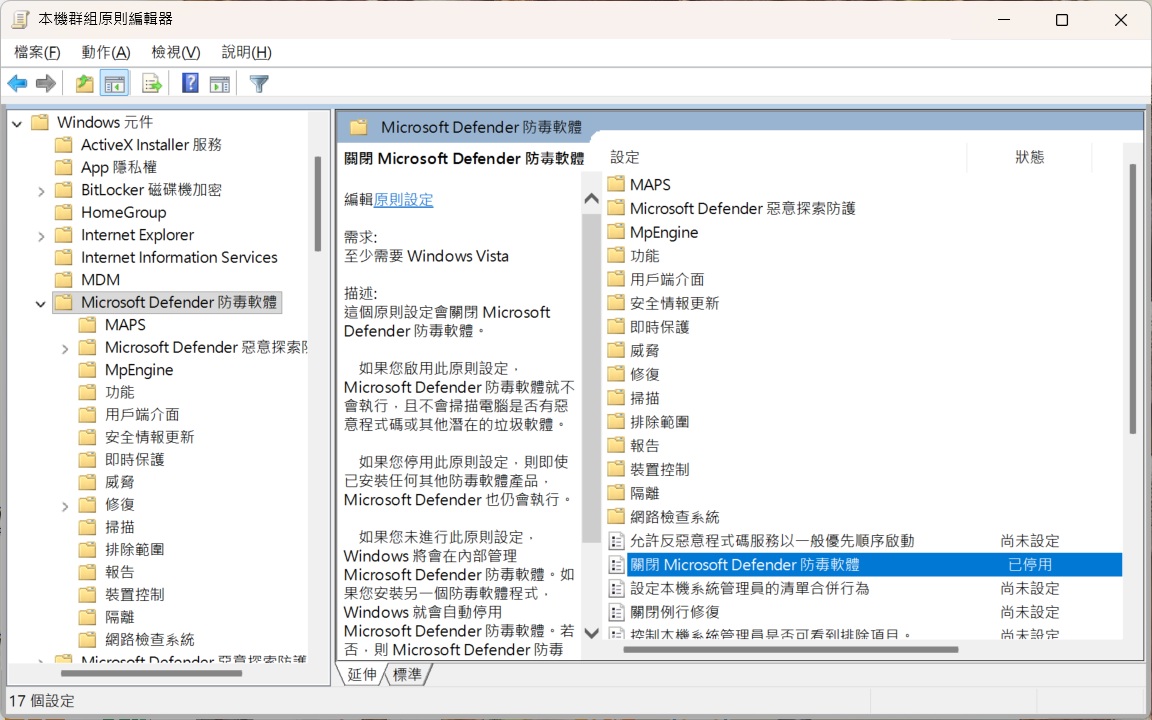Click folder icon of 用戶端介面 in right list

point(616,279)
